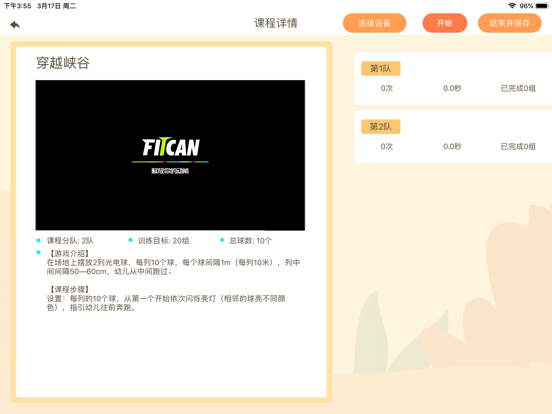The height and width of the screenshot is (414, 552).
Task: Click 第1队 time value 0.0秒
Action: pyautogui.click(x=452, y=88)
